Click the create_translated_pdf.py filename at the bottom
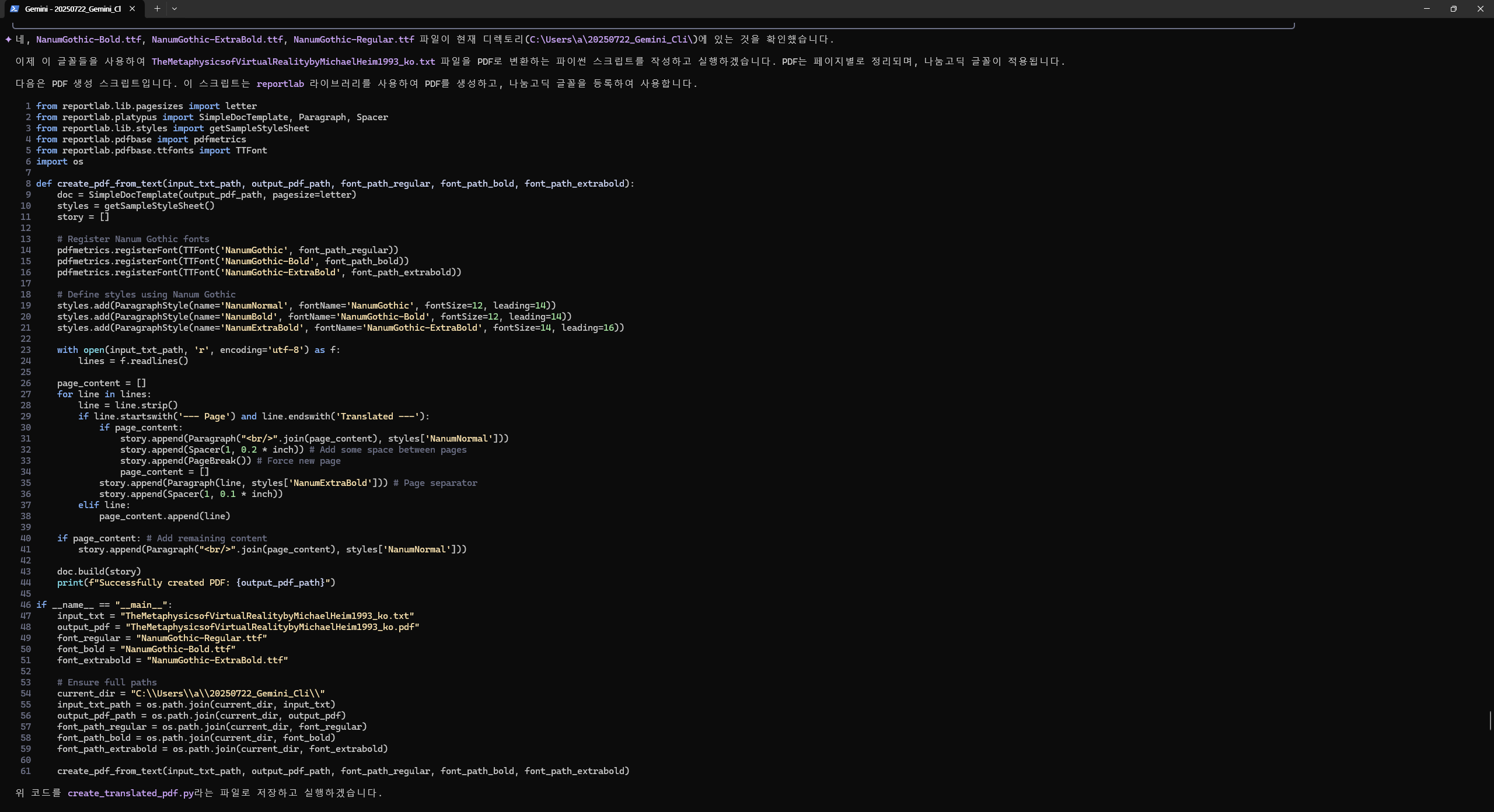Image resolution: width=1494 pixels, height=812 pixels. coord(130,793)
